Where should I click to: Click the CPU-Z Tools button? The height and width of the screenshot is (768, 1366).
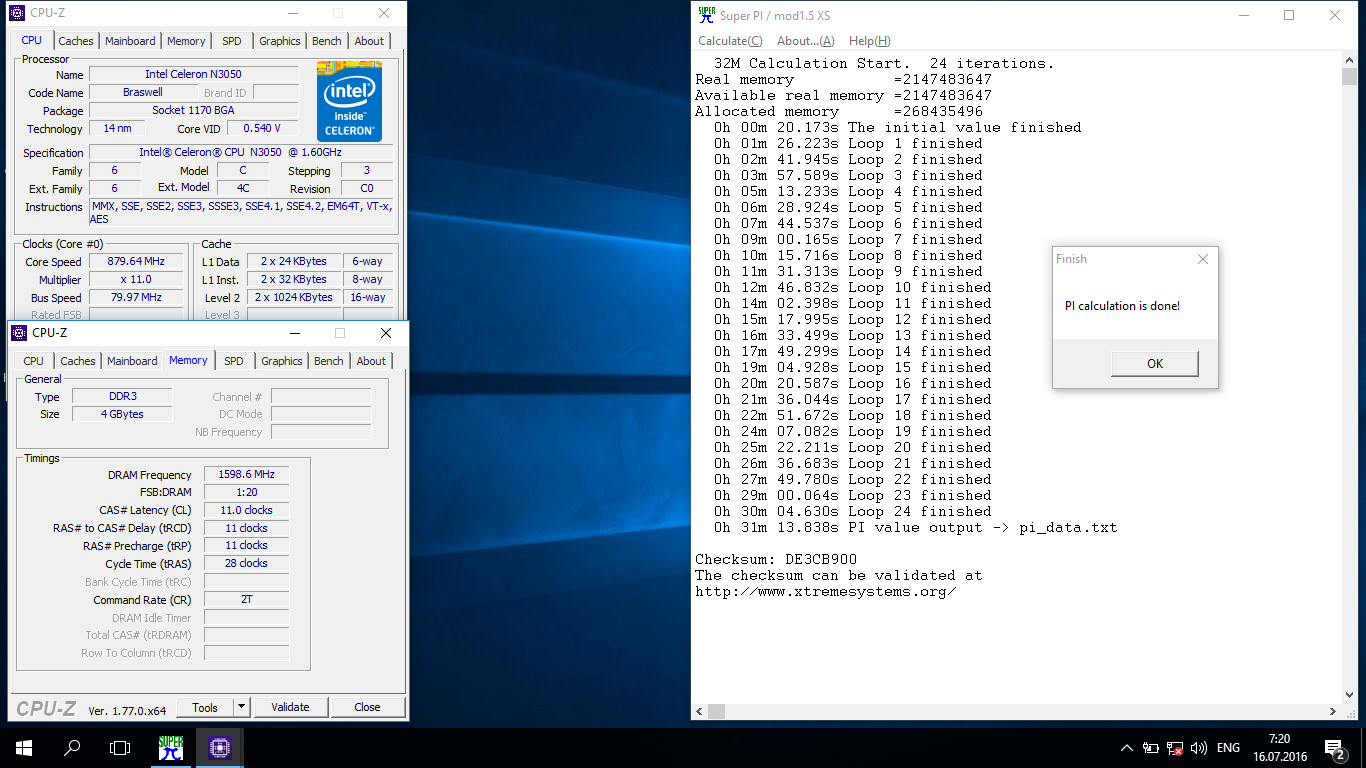205,707
